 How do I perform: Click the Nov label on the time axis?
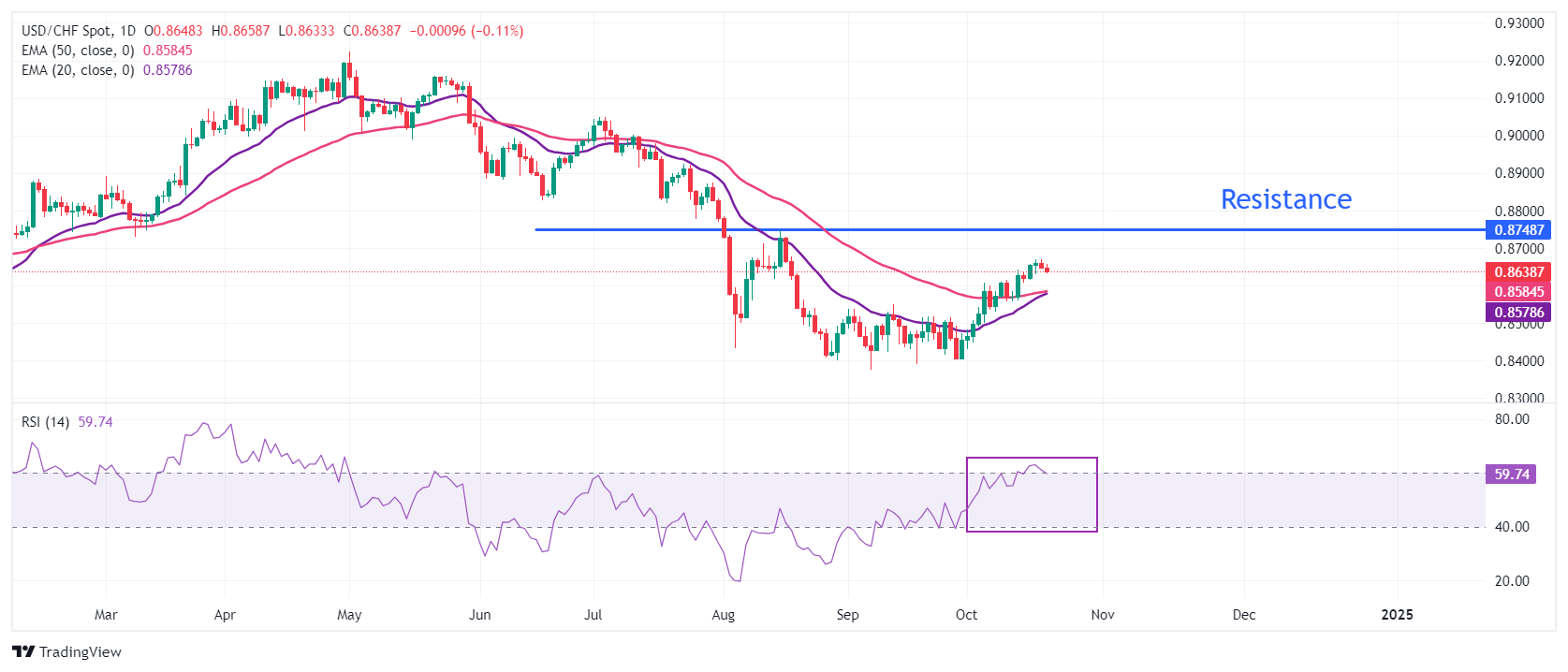tap(1103, 615)
